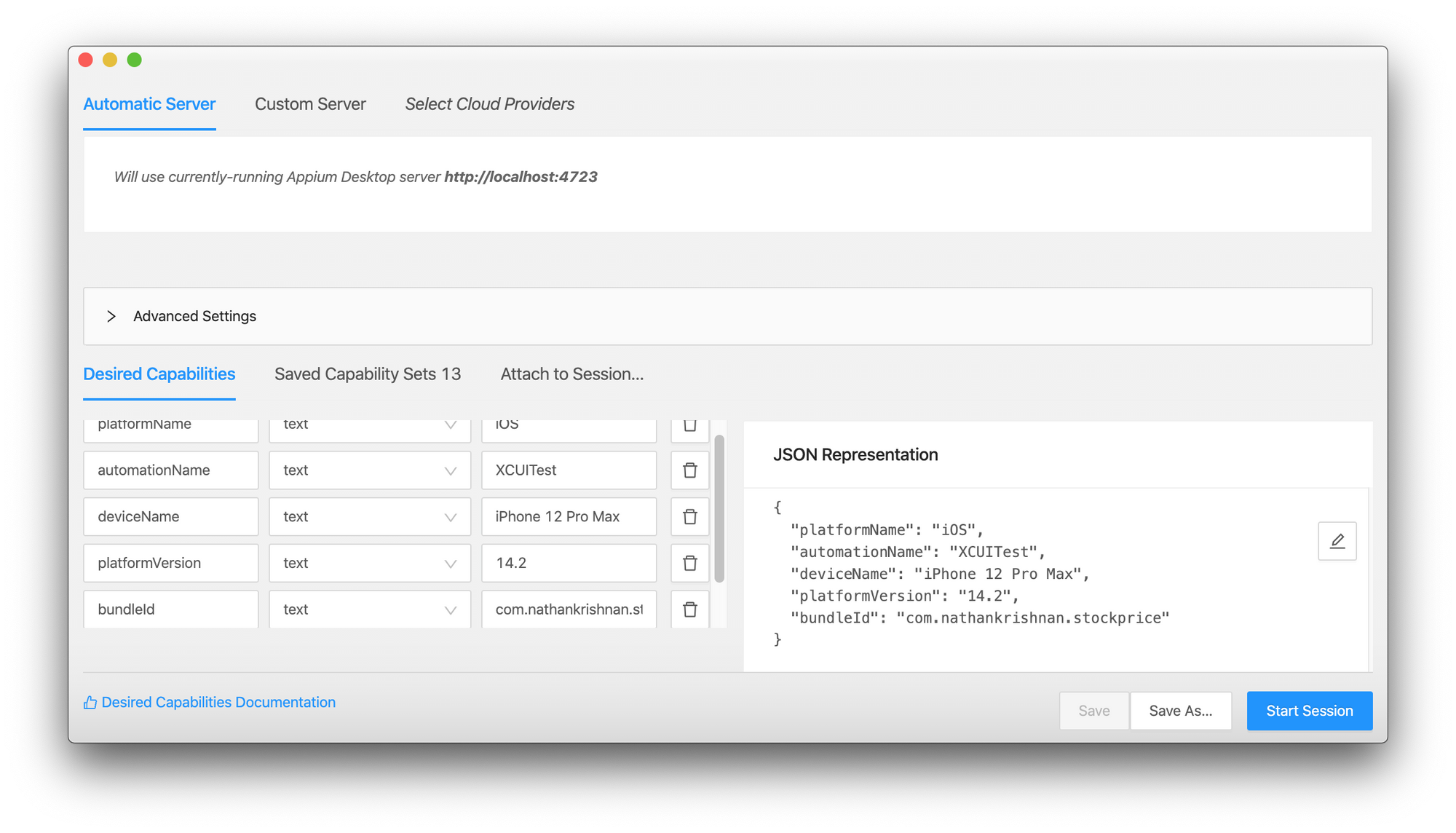Screen dimensions: 1456x833
Task: Open type dropdown for deviceName
Action: [370, 517]
